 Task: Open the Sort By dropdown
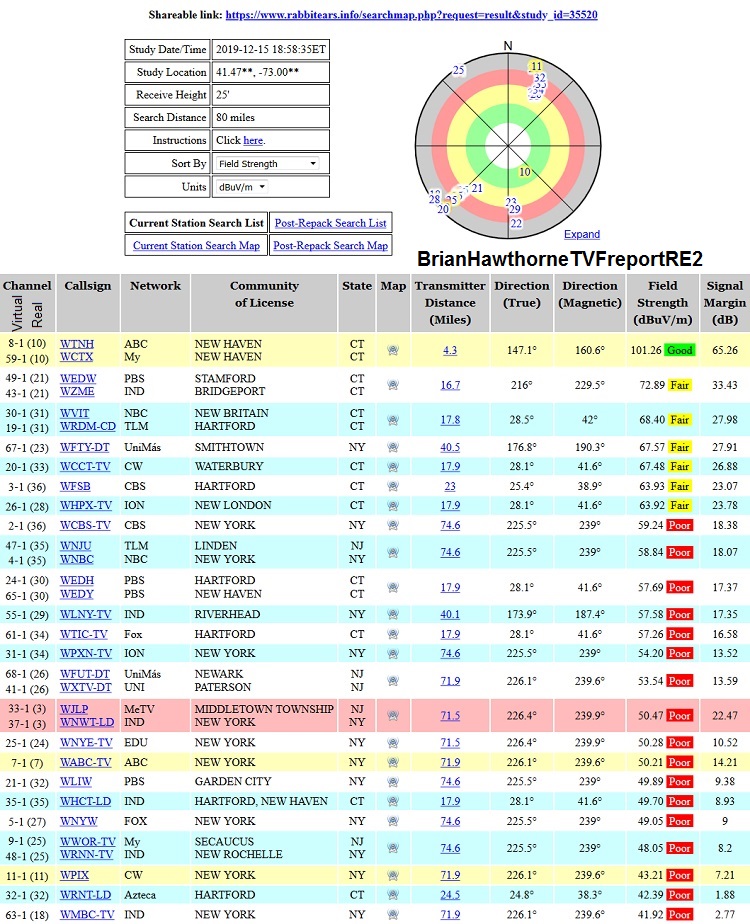point(268,164)
